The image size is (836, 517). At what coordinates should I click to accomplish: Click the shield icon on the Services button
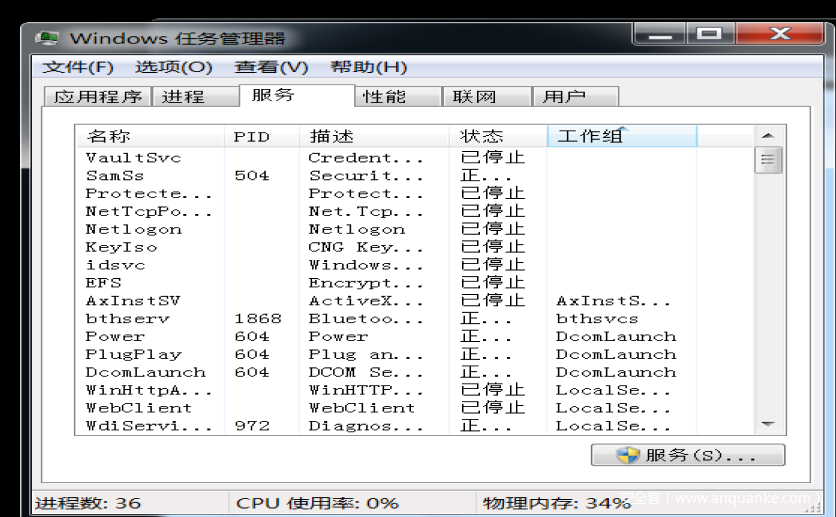627,455
